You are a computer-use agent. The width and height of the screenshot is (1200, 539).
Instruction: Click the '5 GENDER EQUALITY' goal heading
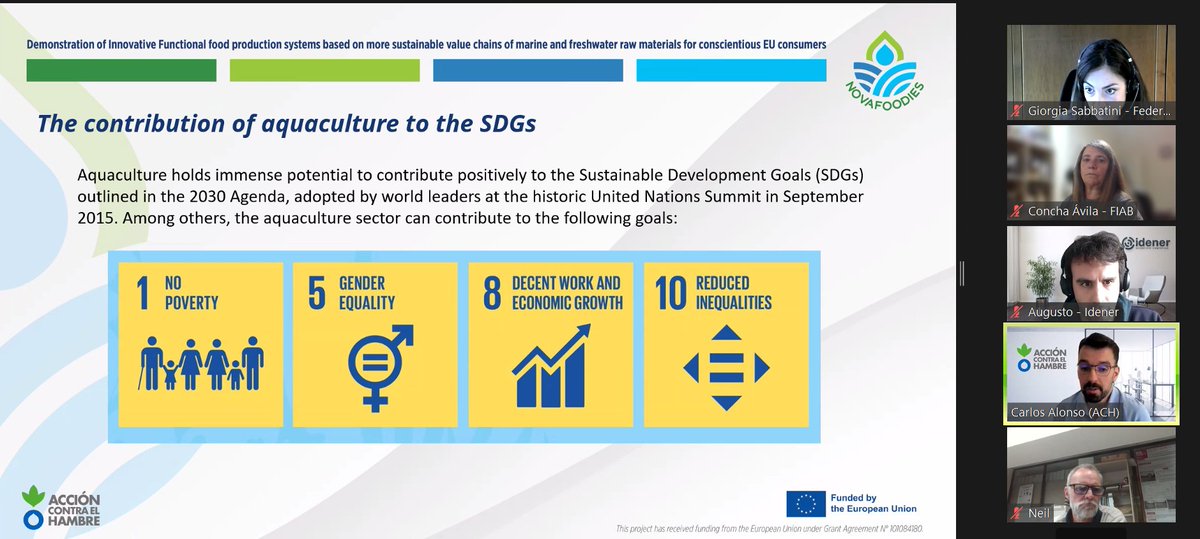[x=353, y=292]
